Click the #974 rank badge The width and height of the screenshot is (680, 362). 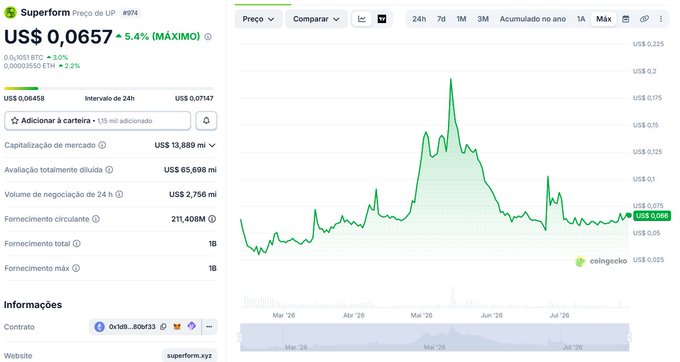pos(130,13)
